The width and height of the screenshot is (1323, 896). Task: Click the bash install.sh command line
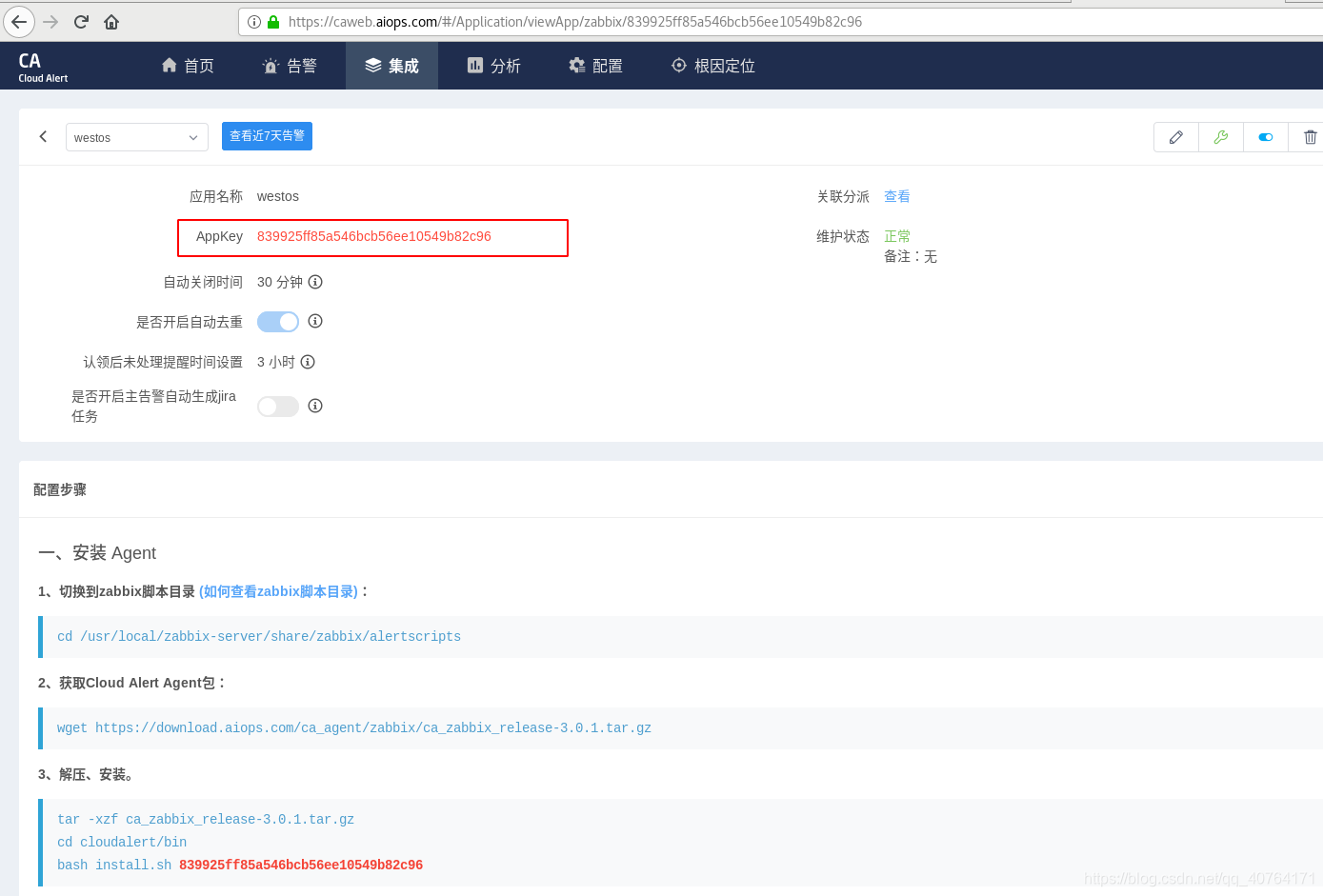(x=240, y=865)
